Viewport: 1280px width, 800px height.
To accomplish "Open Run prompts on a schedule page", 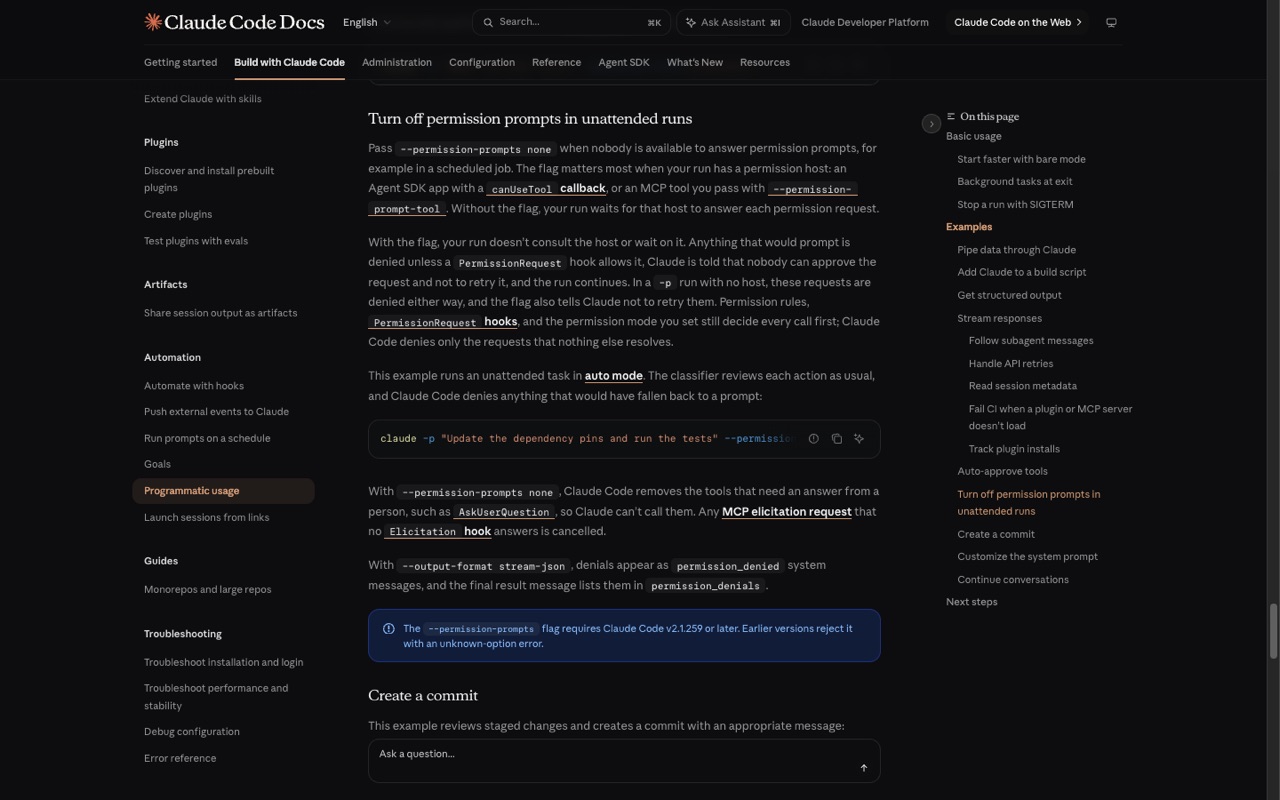I will tap(207, 438).
